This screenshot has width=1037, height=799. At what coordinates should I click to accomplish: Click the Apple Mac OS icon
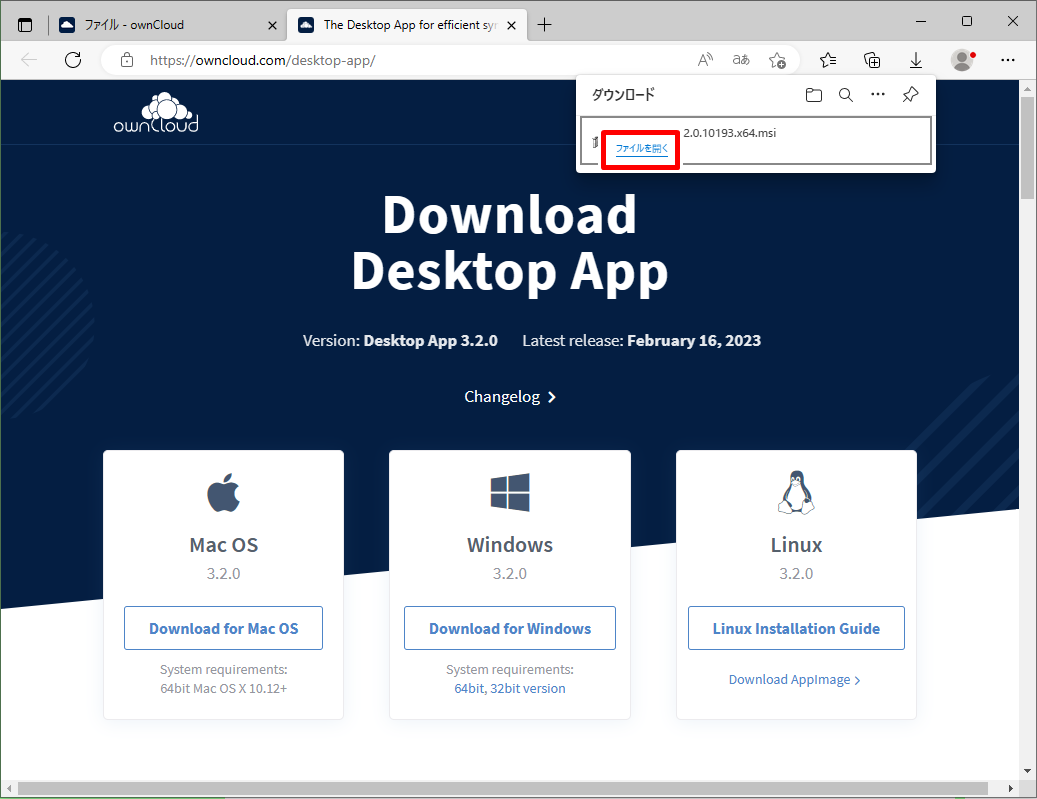click(224, 493)
